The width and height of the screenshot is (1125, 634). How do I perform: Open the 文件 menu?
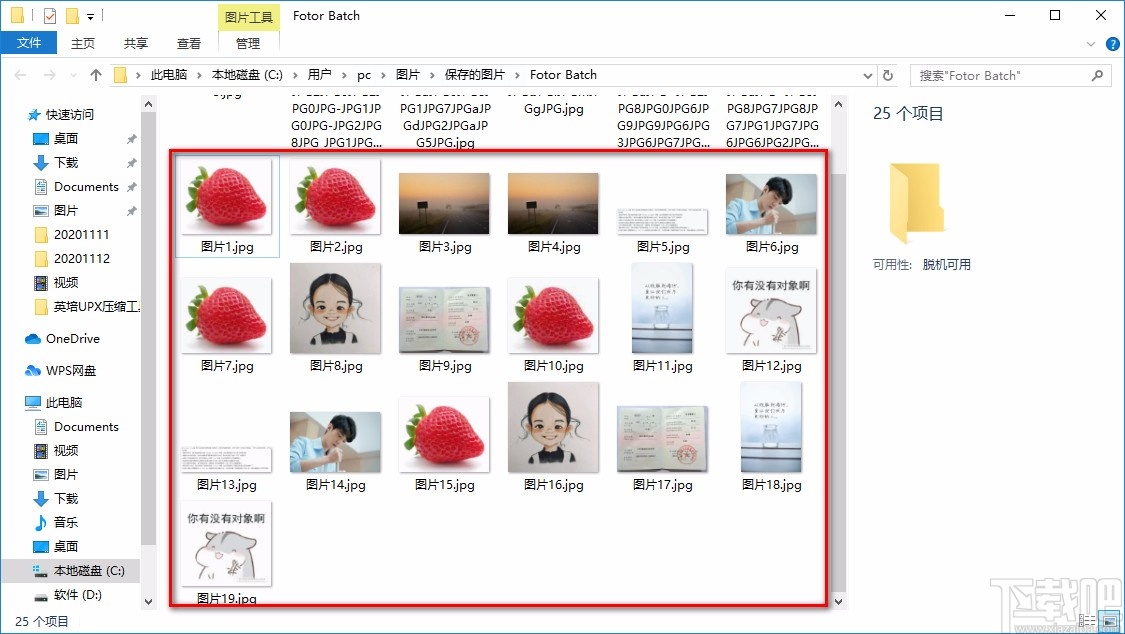(29, 43)
